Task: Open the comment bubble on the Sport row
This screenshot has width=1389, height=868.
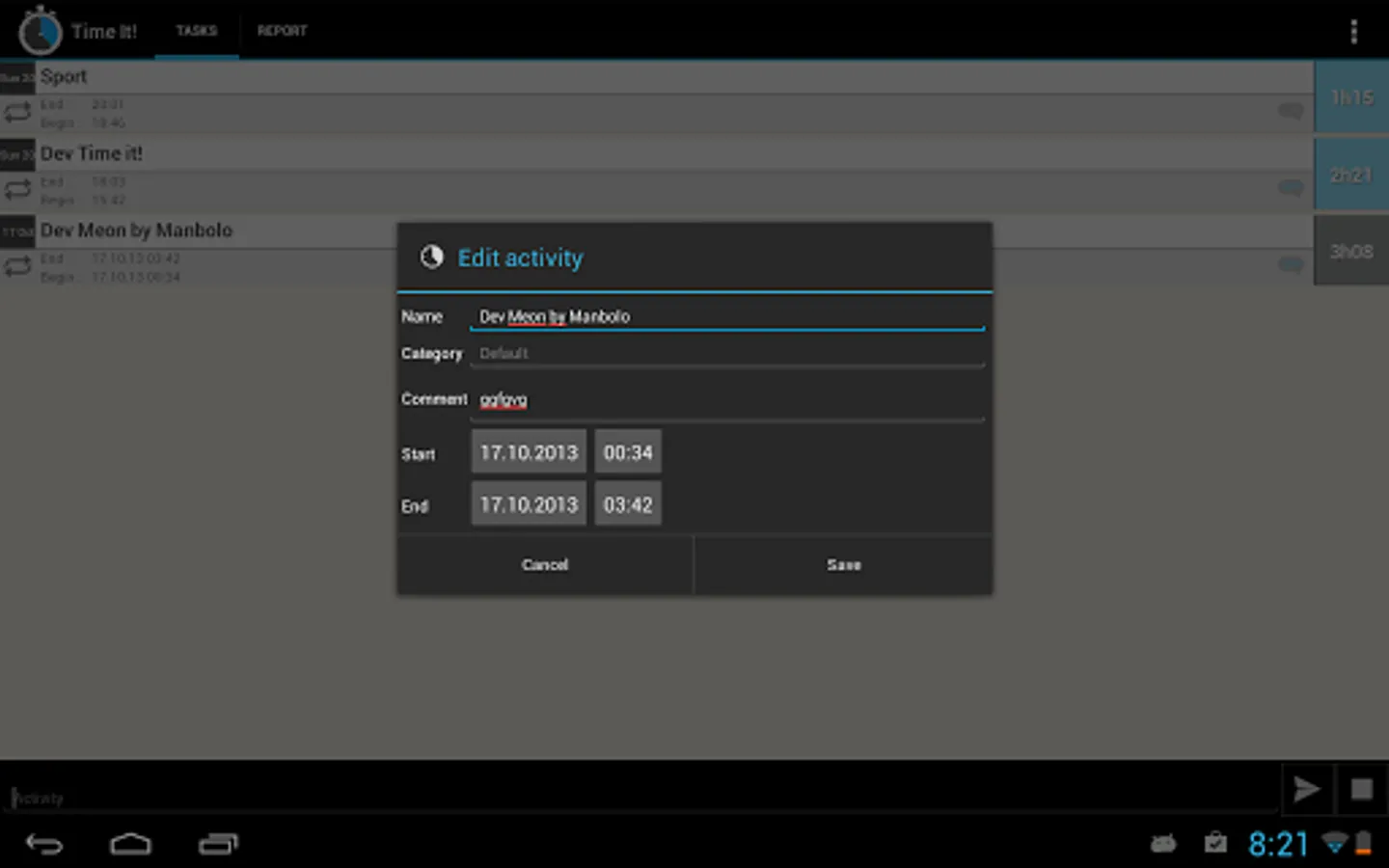Action: tap(1291, 111)
